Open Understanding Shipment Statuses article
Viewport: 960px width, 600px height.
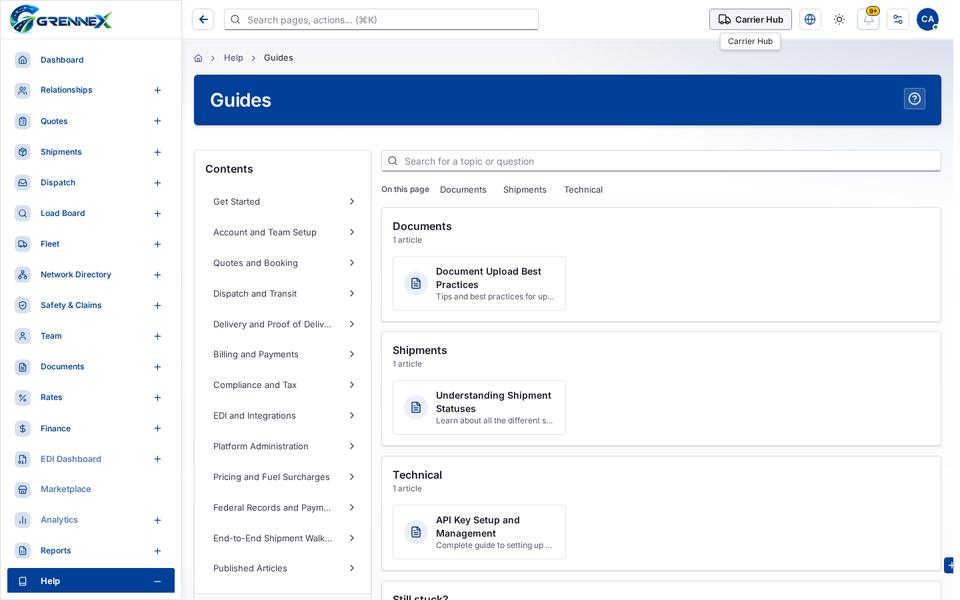tap(479, 408)
